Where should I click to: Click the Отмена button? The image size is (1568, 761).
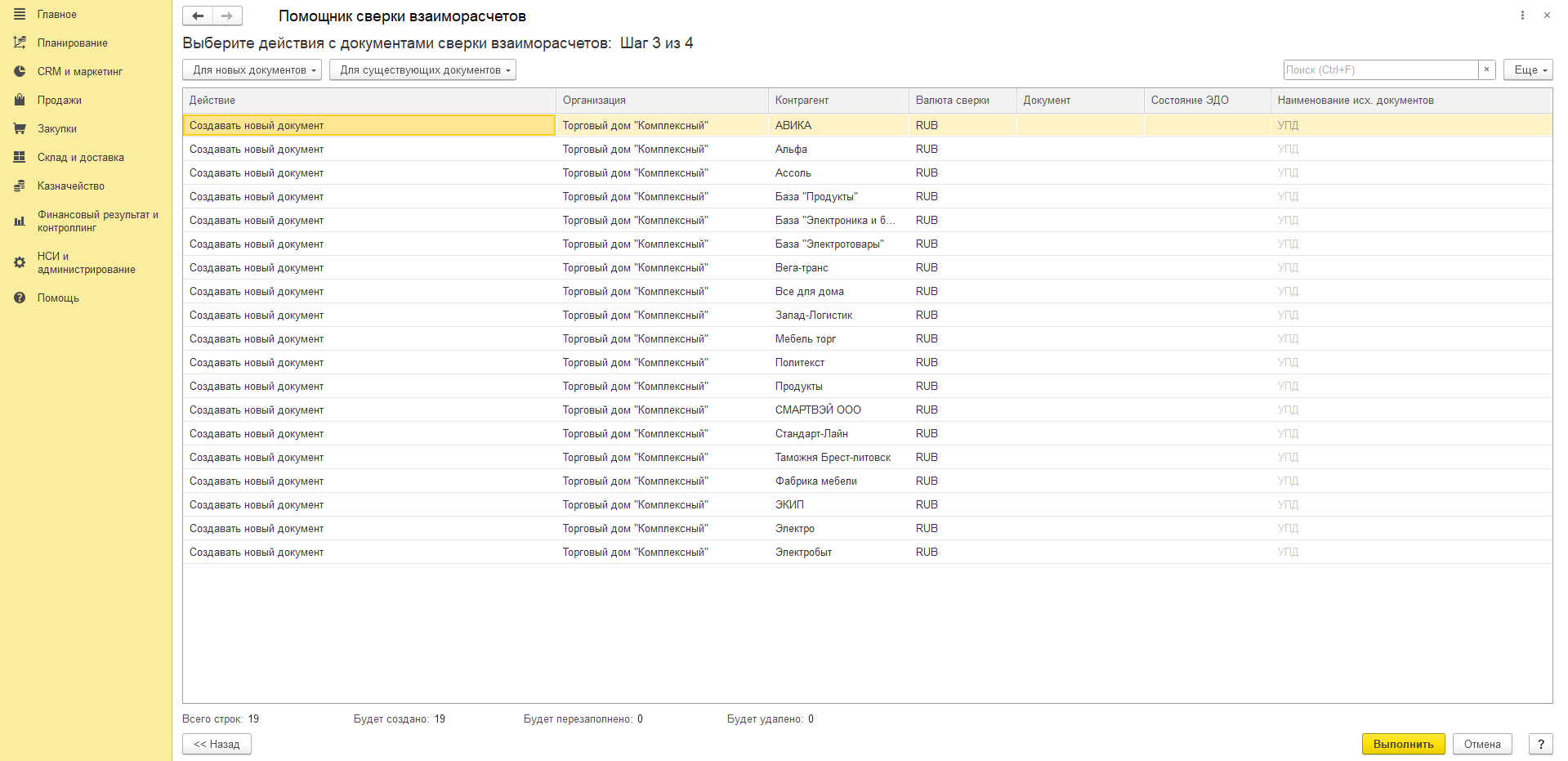click(1482, 744)
